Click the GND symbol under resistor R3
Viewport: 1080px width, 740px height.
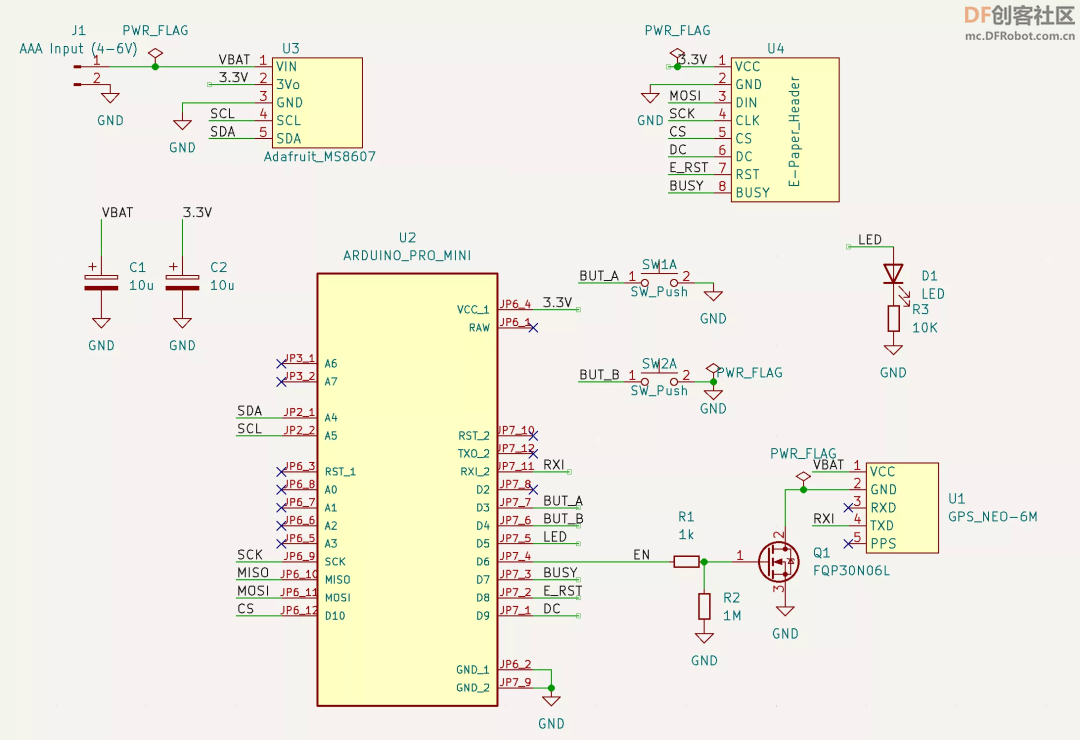893,349
